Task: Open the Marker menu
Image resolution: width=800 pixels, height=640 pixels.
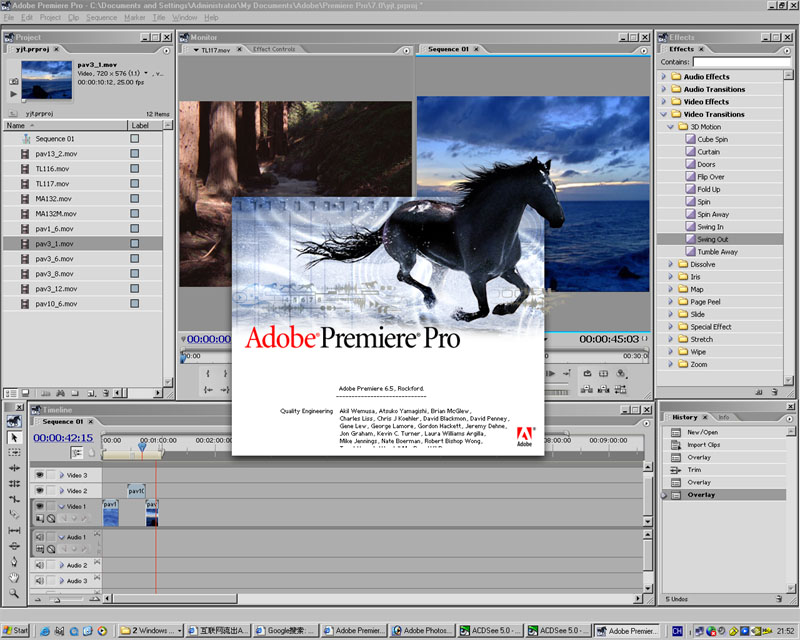Action: [x=135, y=17]
